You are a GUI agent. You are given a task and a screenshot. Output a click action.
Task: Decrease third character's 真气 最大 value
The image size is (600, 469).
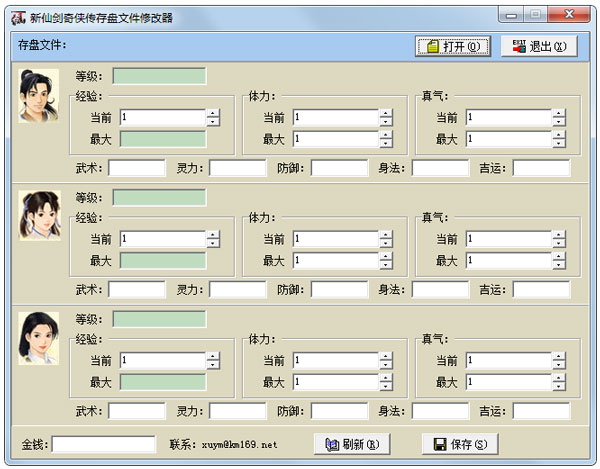(559, 387)
